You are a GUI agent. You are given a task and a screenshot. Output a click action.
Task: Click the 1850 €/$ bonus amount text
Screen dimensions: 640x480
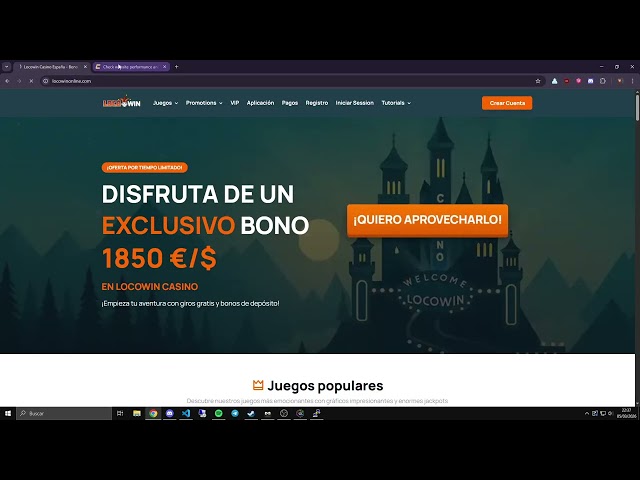click(x=159, y=258)
